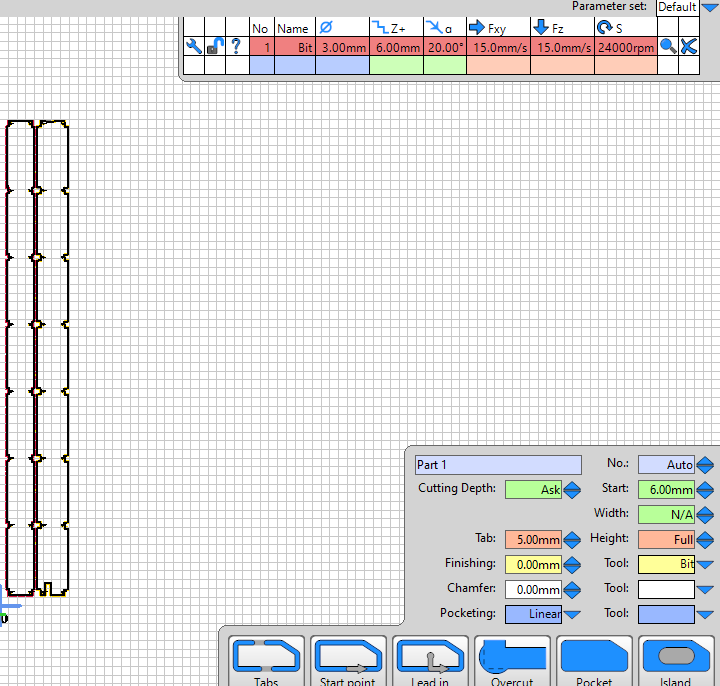Click the Finishing 0.00mm value field
The width and height of the screenshot is (720, 686).
pyautogui.click(x=533, y=564)
